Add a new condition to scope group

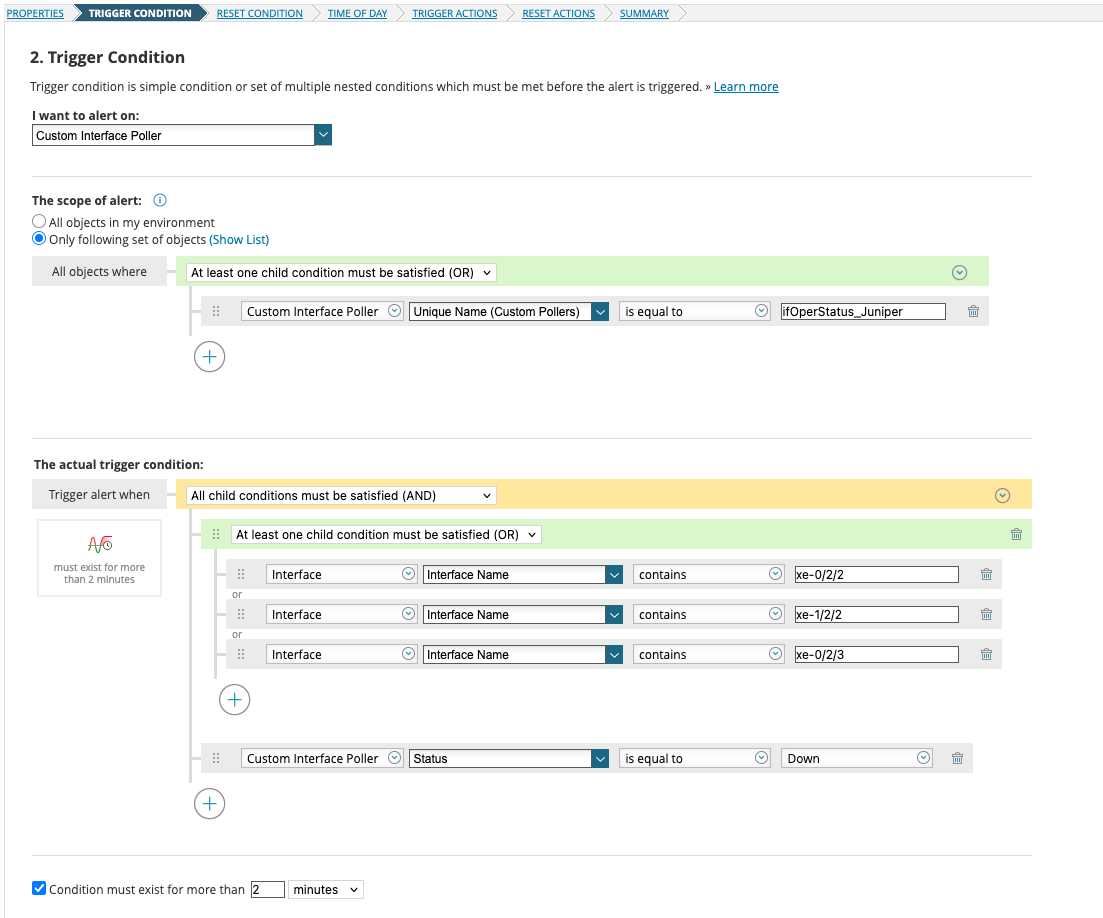point(210,357)
